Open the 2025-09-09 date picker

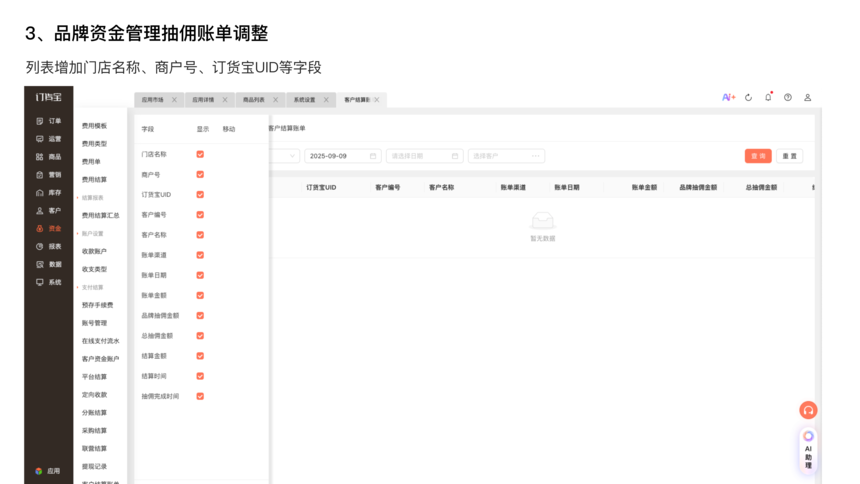(x=342, y=156)
